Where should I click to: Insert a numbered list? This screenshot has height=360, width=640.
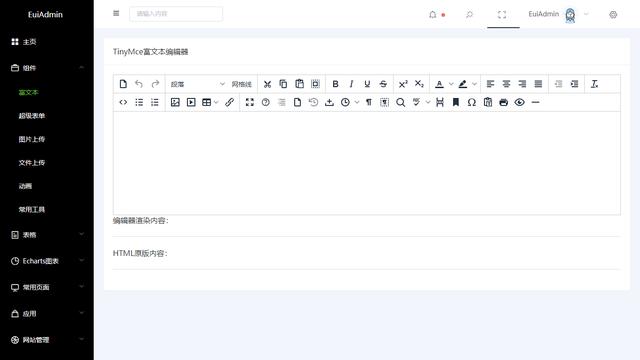click(155, 102)
